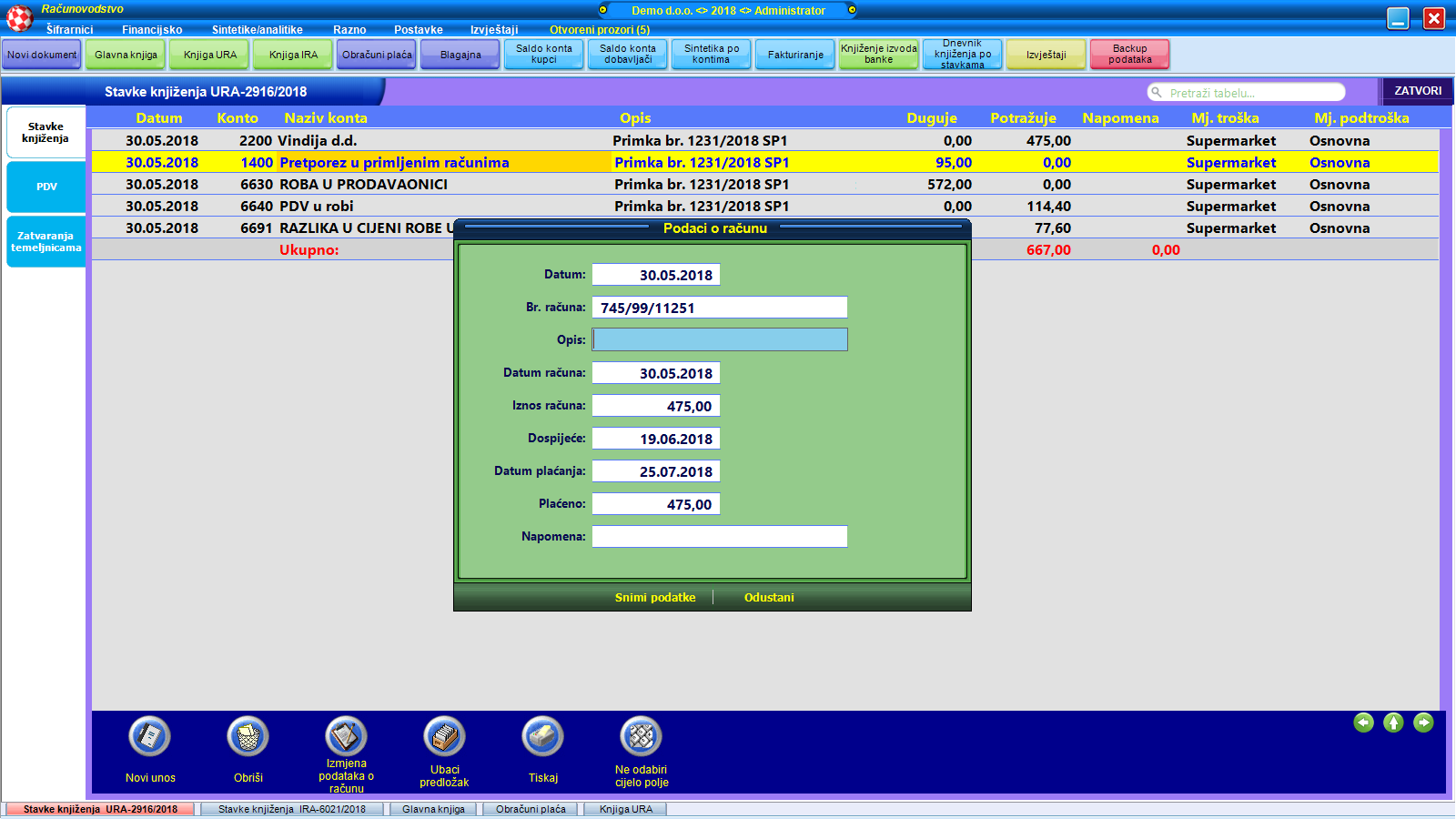Open Zatvaranja temeljnicama side tab
The width and height of the screenshot is (1456, 819).
coord(46,242)
